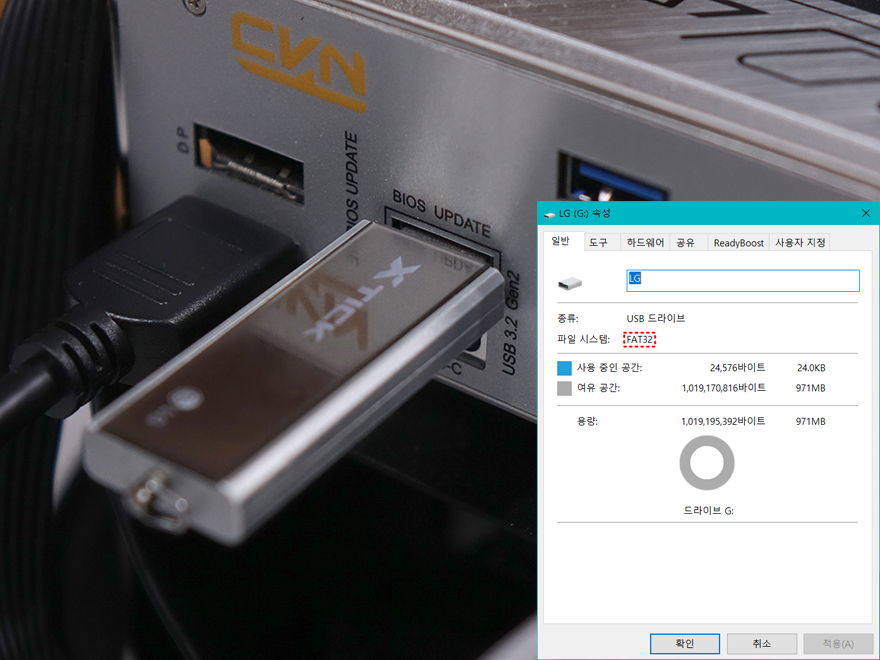The height and width of the screenshot is (660, 880).
Task: Click the 적용(A) button
Action: click(838, 644)
